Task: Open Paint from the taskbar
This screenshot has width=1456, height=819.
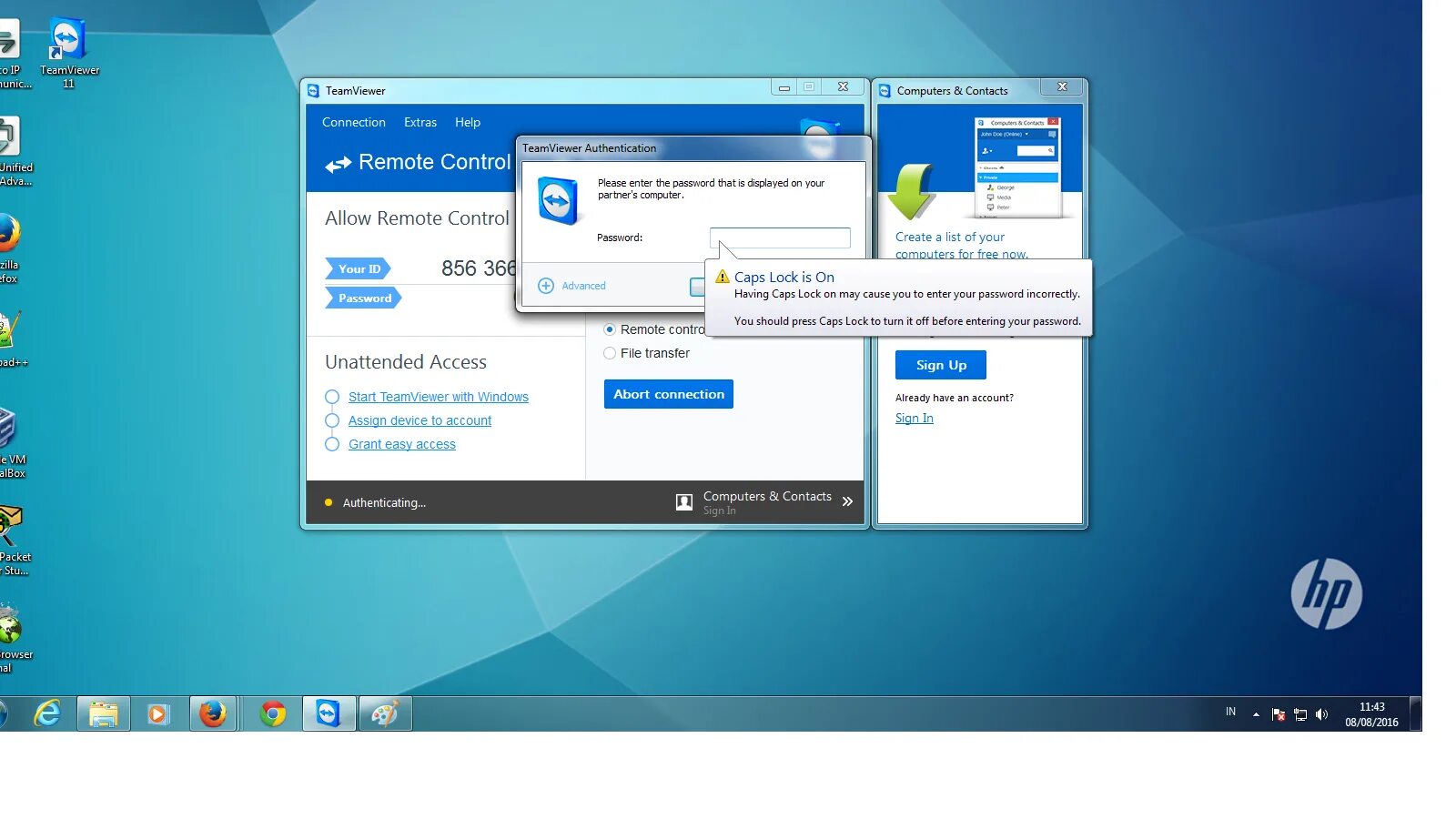Action: [385, 713]
